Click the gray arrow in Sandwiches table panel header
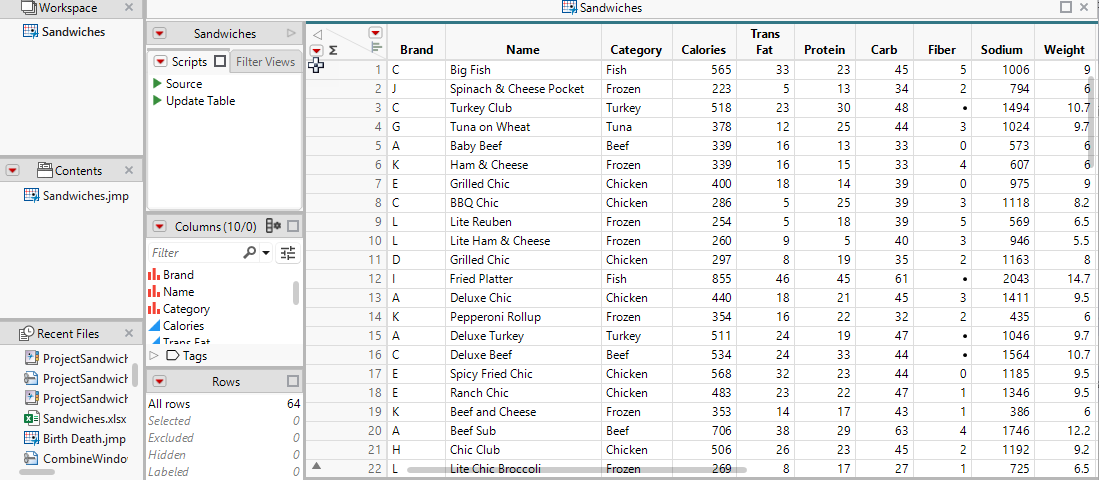This screenshot has height=480, width=1099. pos(292,33)
